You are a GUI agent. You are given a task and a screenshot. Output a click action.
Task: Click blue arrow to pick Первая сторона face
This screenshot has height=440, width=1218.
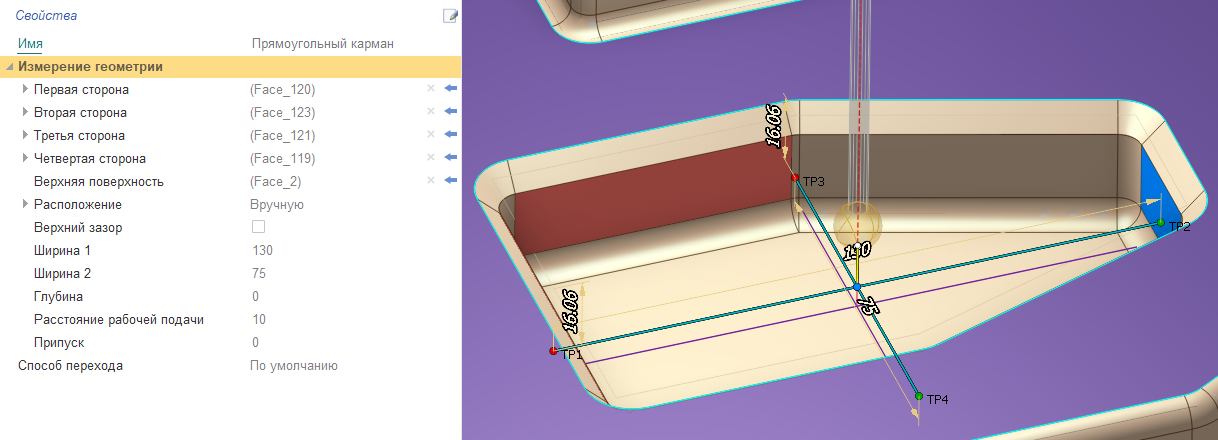pyautogui.click(x=450, y=89)
